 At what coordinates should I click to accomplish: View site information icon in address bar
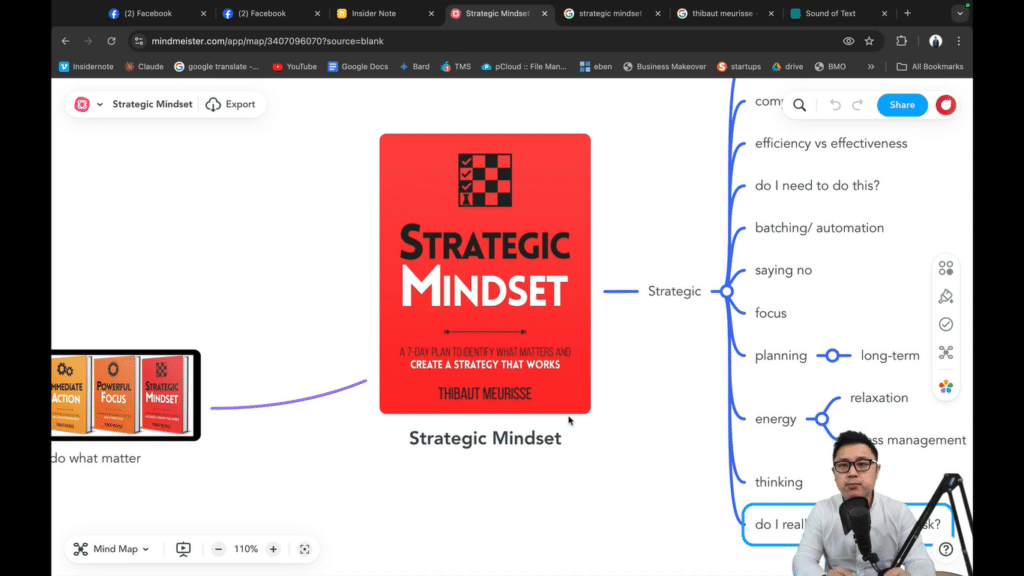click(x=138, y=41)
